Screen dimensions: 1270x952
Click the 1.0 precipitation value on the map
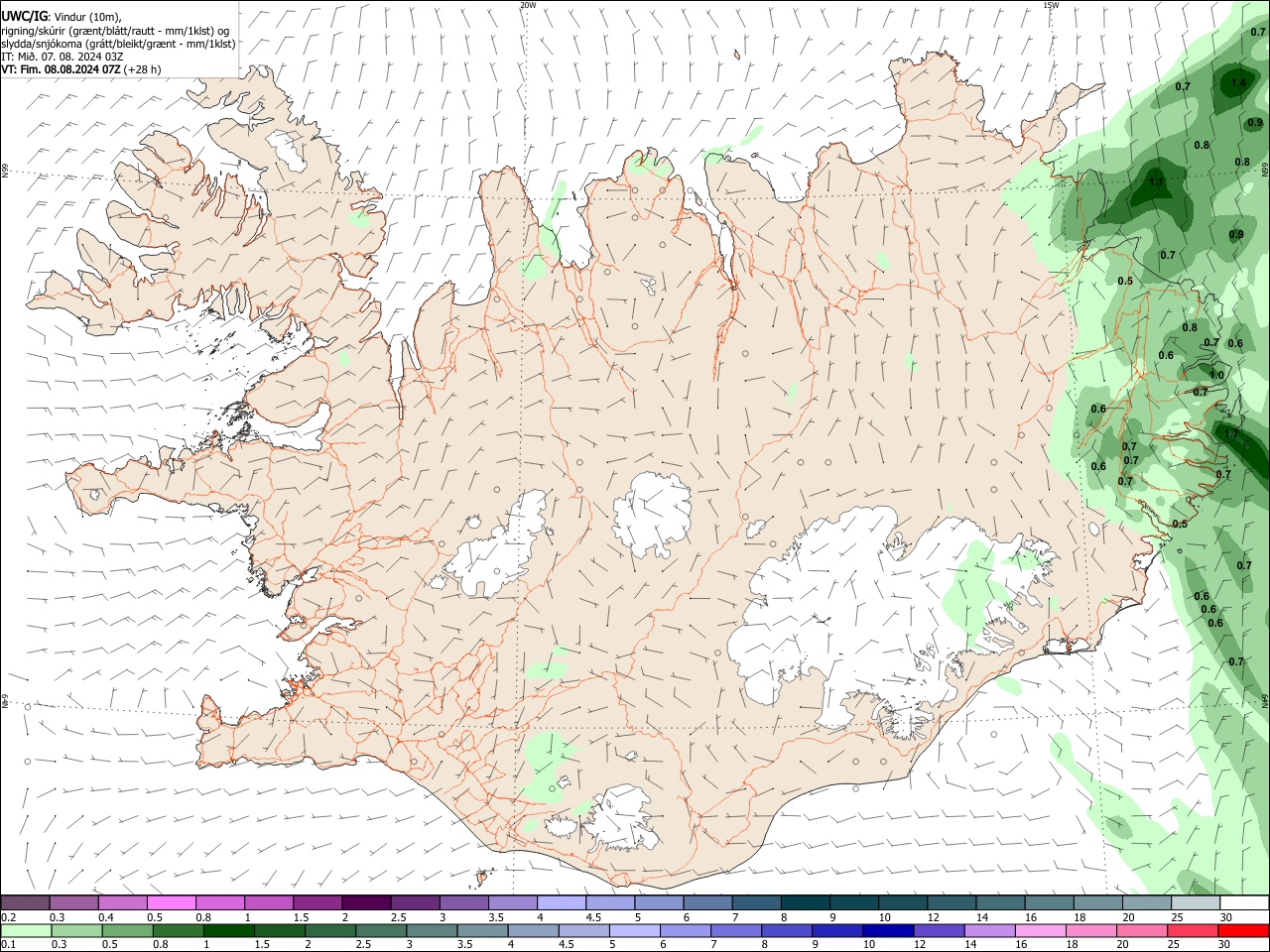coord(1216,375)
